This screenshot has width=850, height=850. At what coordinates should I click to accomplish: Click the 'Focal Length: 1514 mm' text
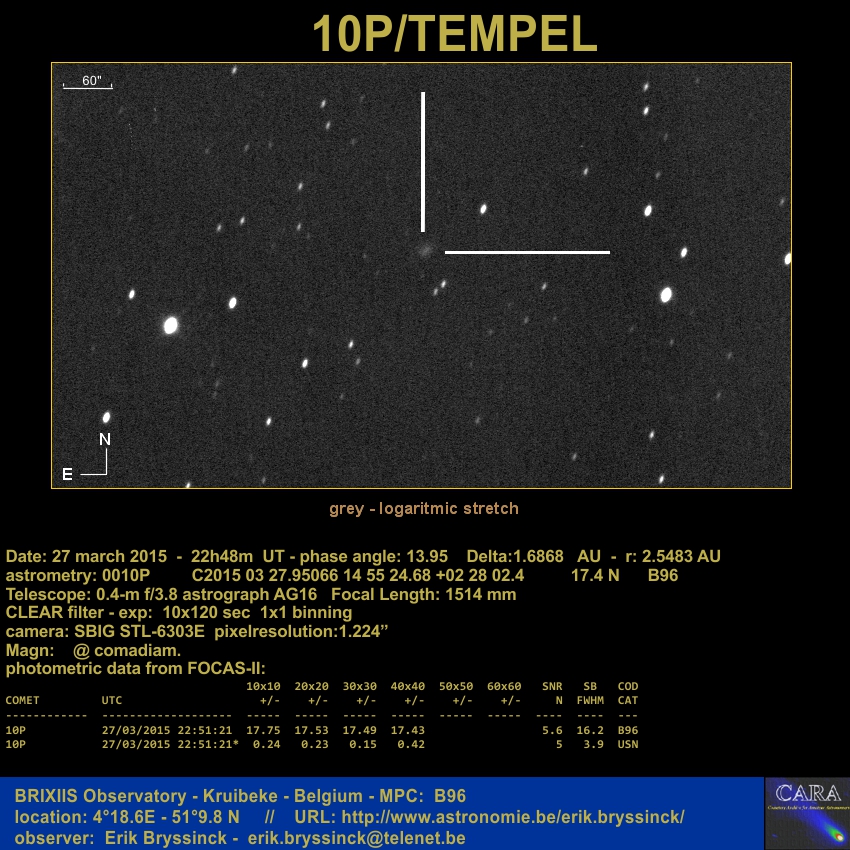(423, 595)
